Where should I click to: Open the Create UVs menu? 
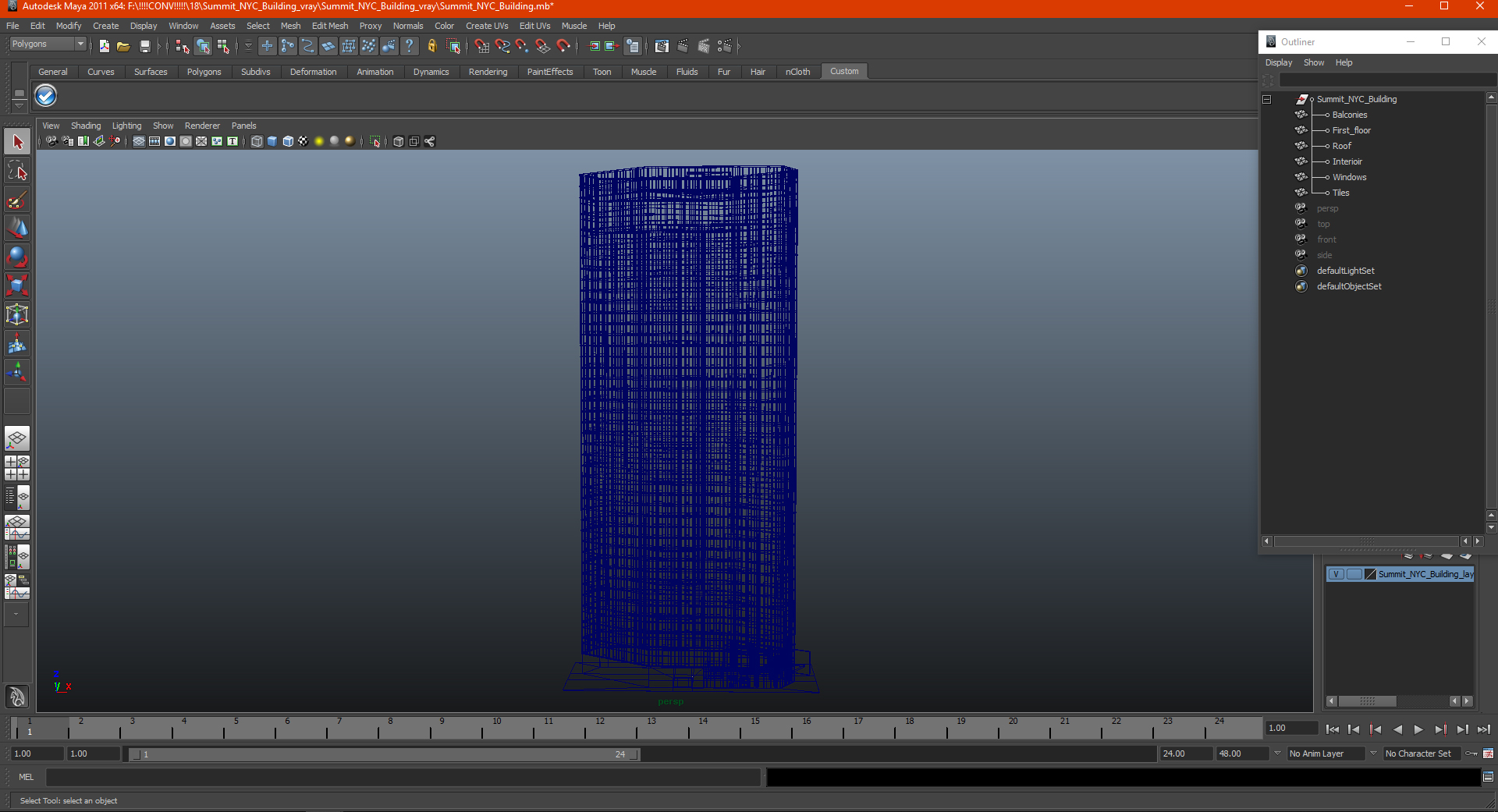coord(487,26)
